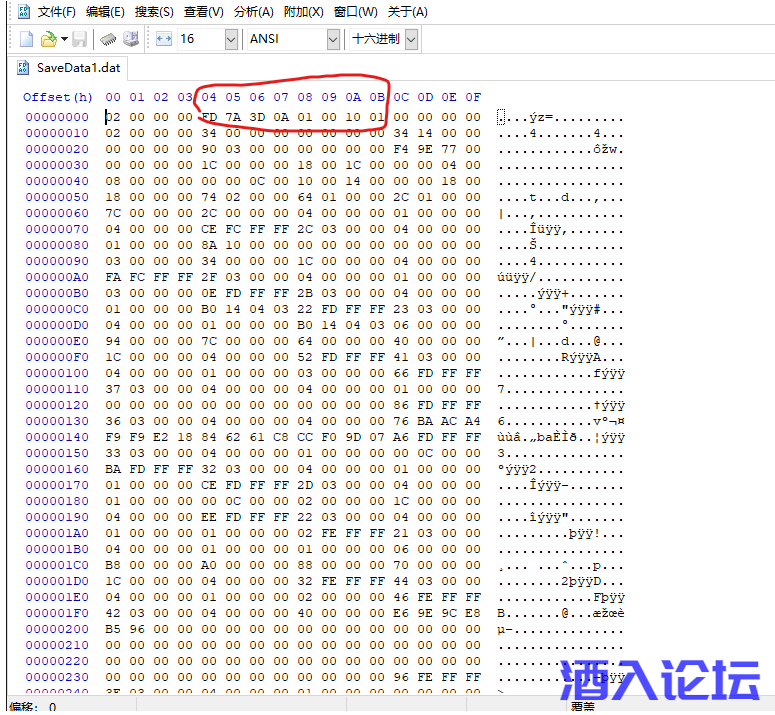Expand the arrow next to the Open icon
The width and height of the screenshot is (775, 715).
pos(64,39)
